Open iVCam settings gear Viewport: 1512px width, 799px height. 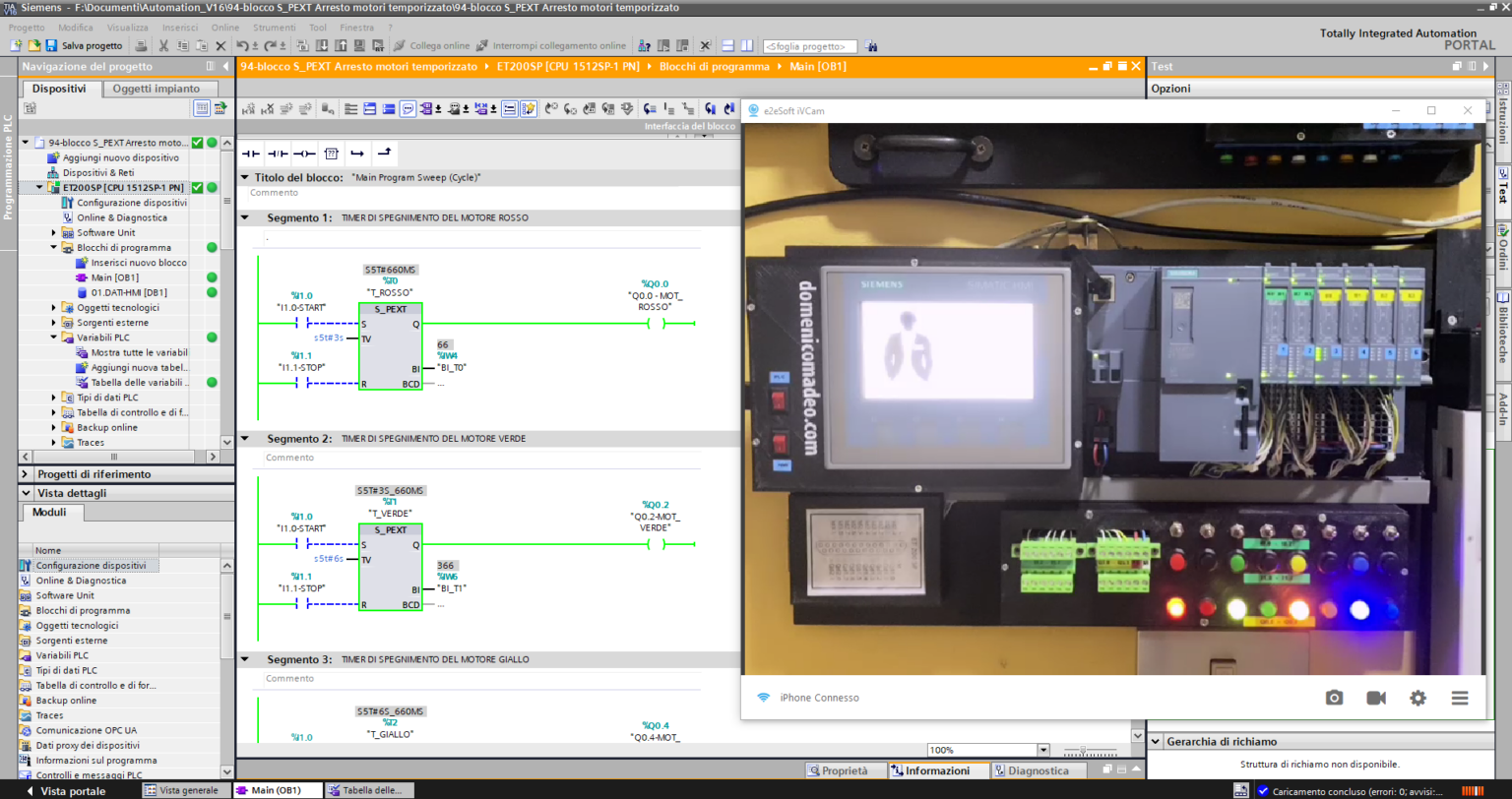click(1417, 698)
